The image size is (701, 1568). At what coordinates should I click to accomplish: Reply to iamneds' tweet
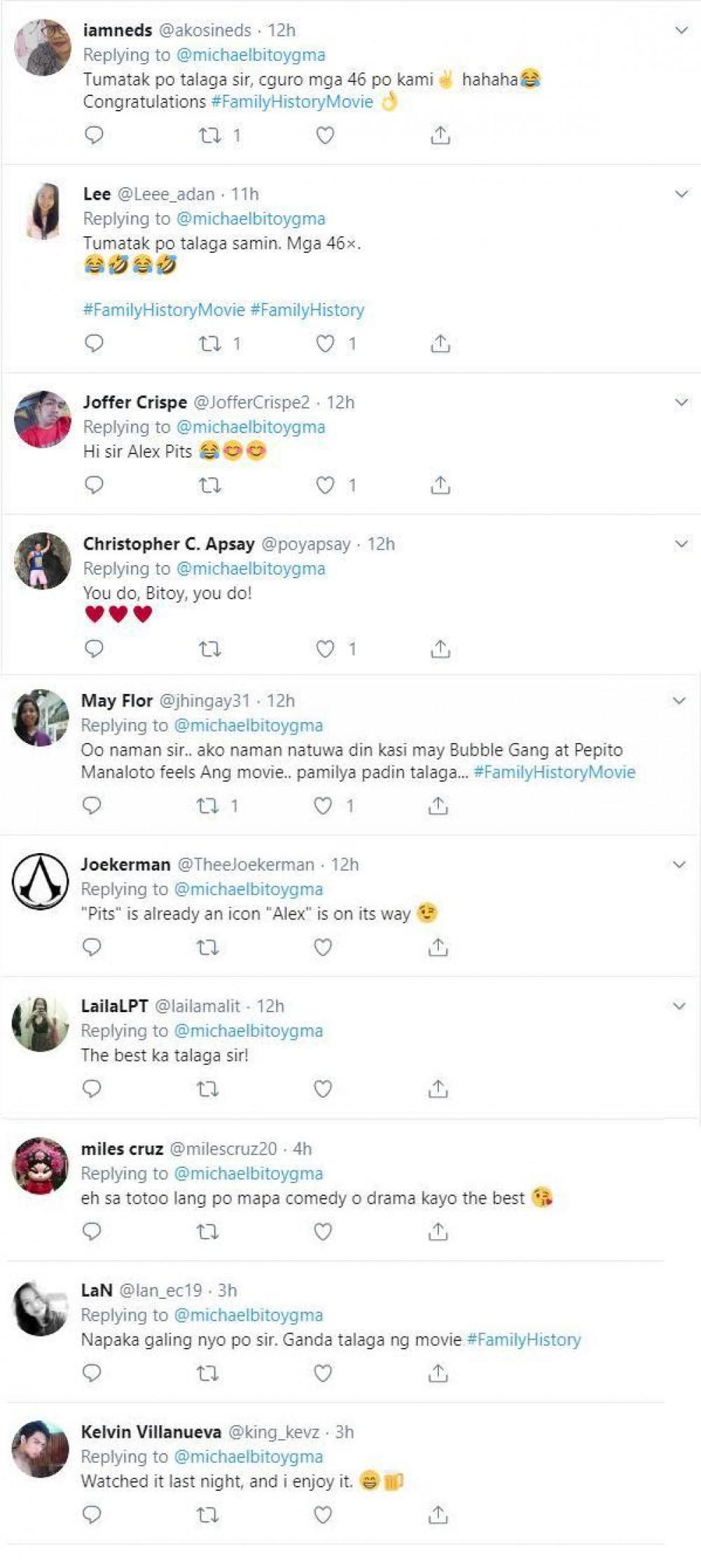tap(94, 135)
